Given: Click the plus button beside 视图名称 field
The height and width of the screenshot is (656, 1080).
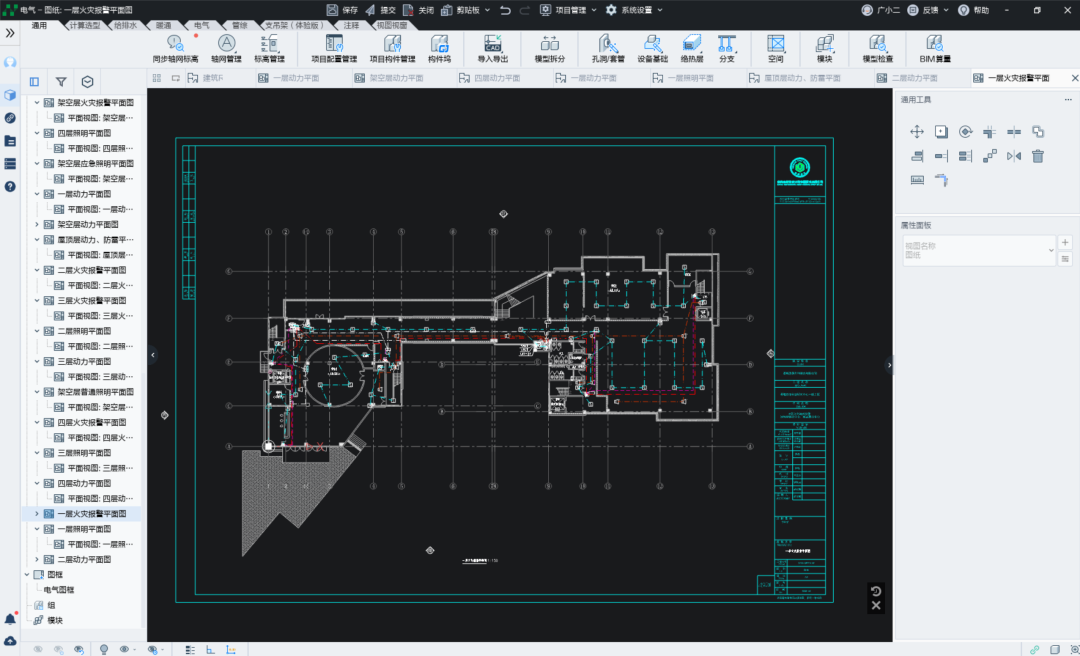Looking at the screenshot, I should click(1066, 243).
